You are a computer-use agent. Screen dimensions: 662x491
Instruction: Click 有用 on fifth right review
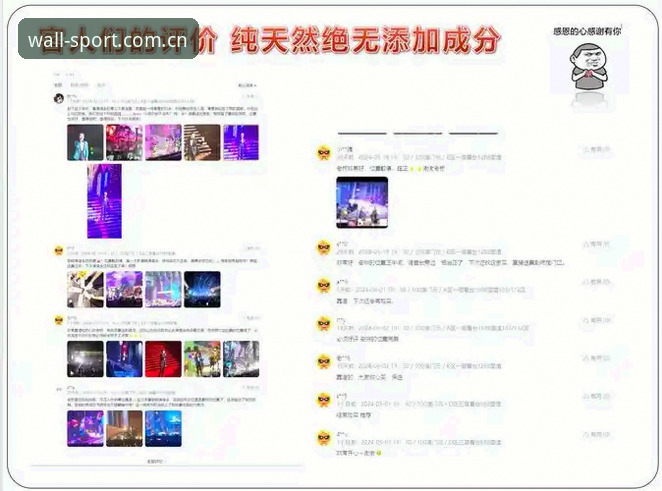point(597,358)
